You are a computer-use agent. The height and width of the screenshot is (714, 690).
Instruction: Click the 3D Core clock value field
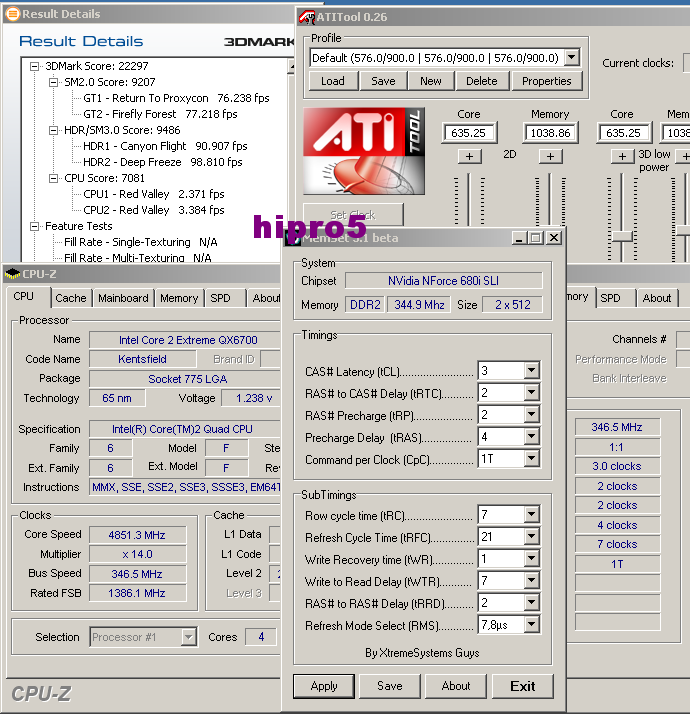point(624,133)
